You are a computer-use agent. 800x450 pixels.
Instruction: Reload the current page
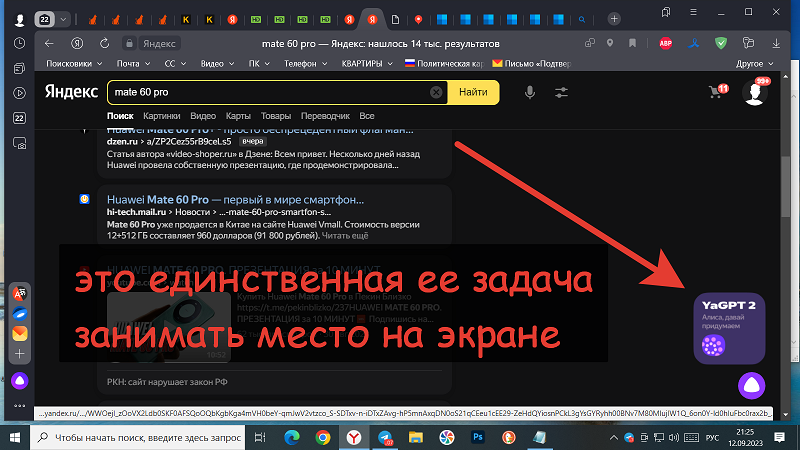(x=105, y=44)
